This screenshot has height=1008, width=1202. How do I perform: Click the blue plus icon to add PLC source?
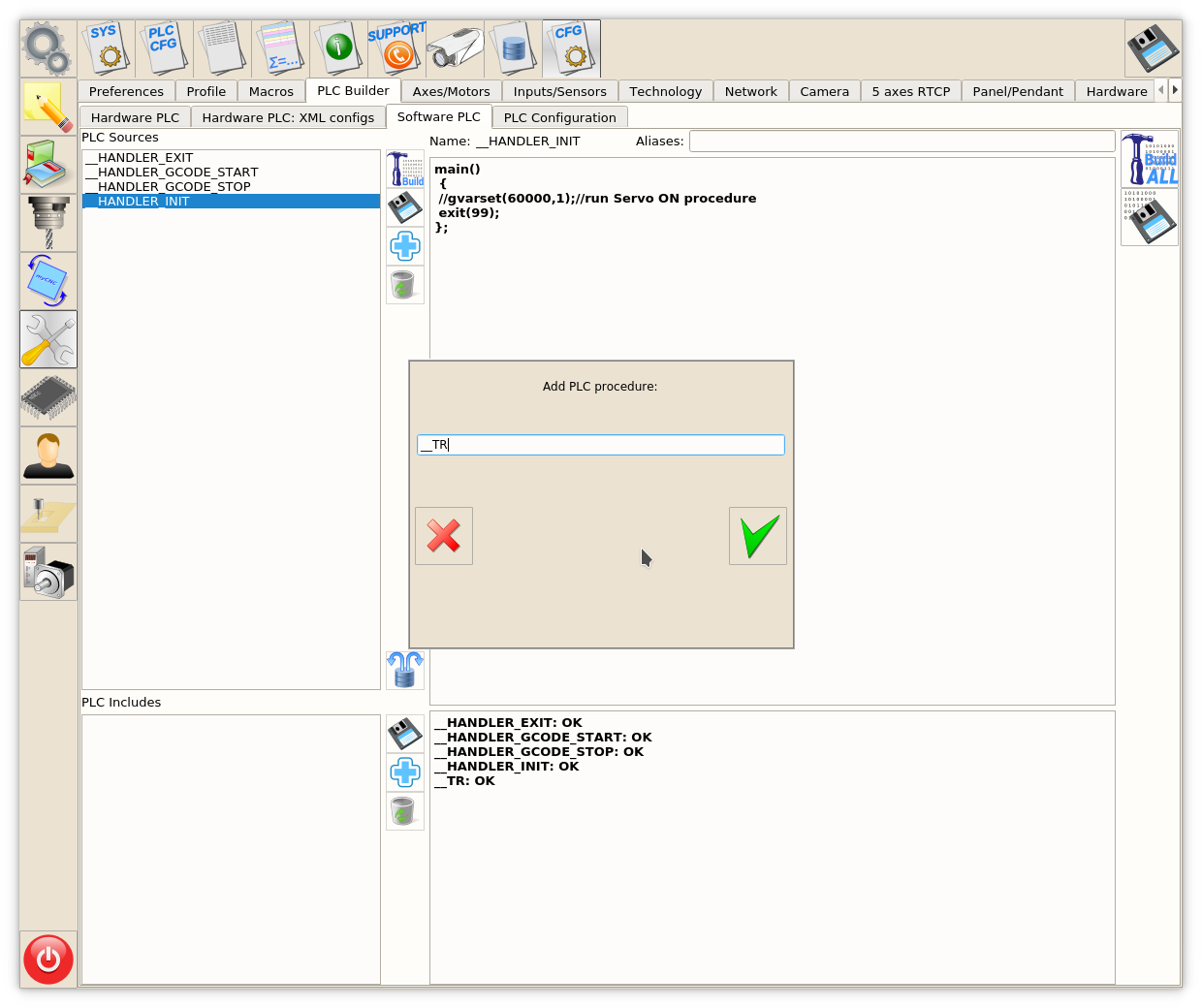click(x=405, y=246)
